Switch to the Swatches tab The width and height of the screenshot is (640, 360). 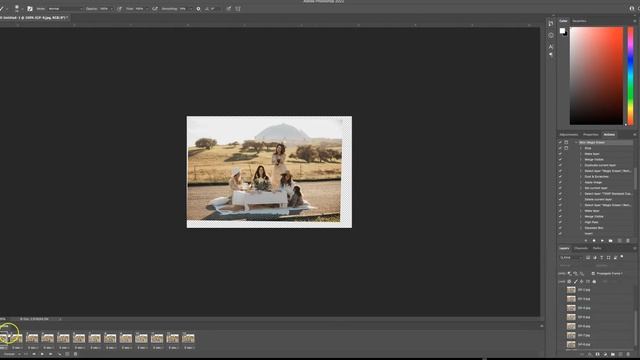[x=579, y=21]
